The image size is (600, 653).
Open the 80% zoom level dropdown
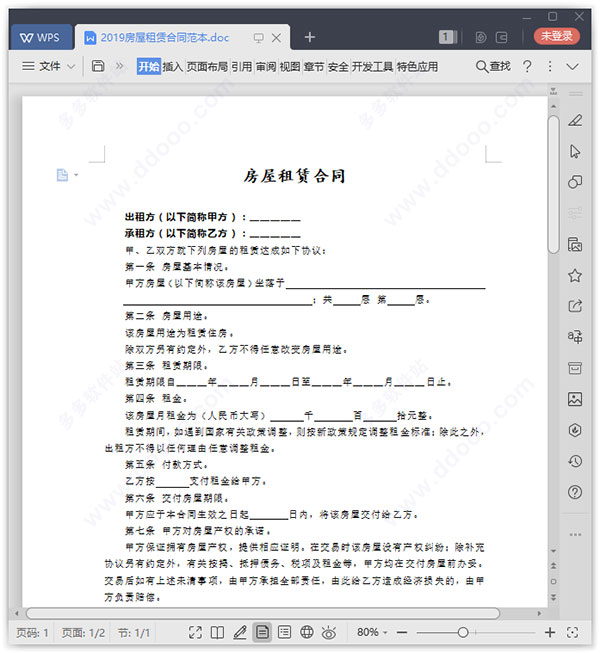tap(372, 633)
